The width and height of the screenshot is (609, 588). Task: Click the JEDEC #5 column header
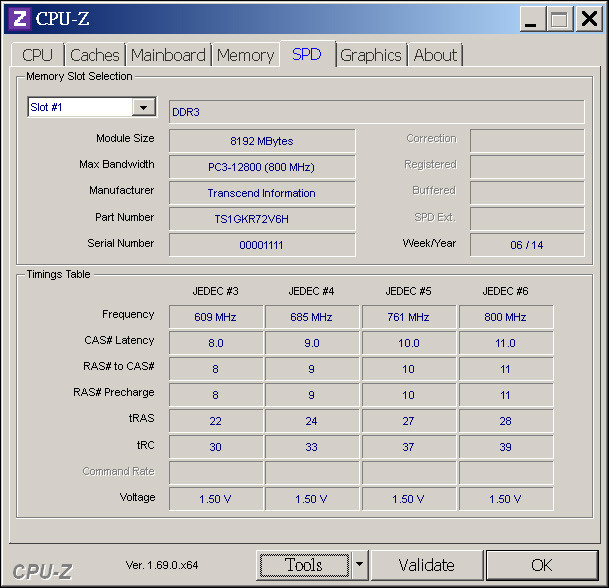tap(408, 291)
